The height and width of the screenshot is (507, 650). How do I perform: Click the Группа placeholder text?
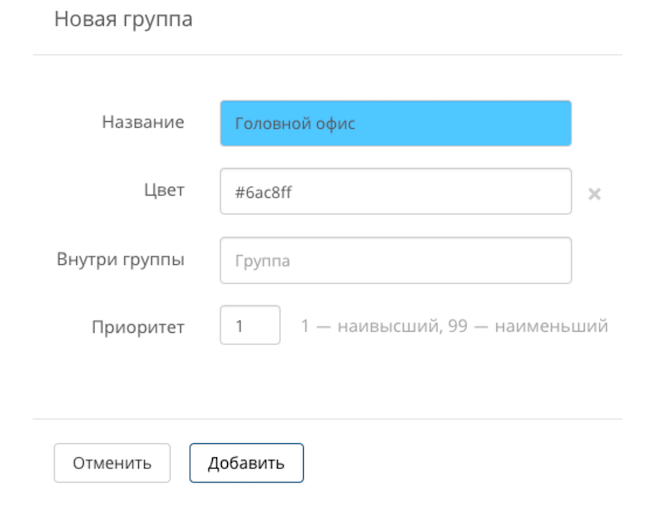(262, 261)
